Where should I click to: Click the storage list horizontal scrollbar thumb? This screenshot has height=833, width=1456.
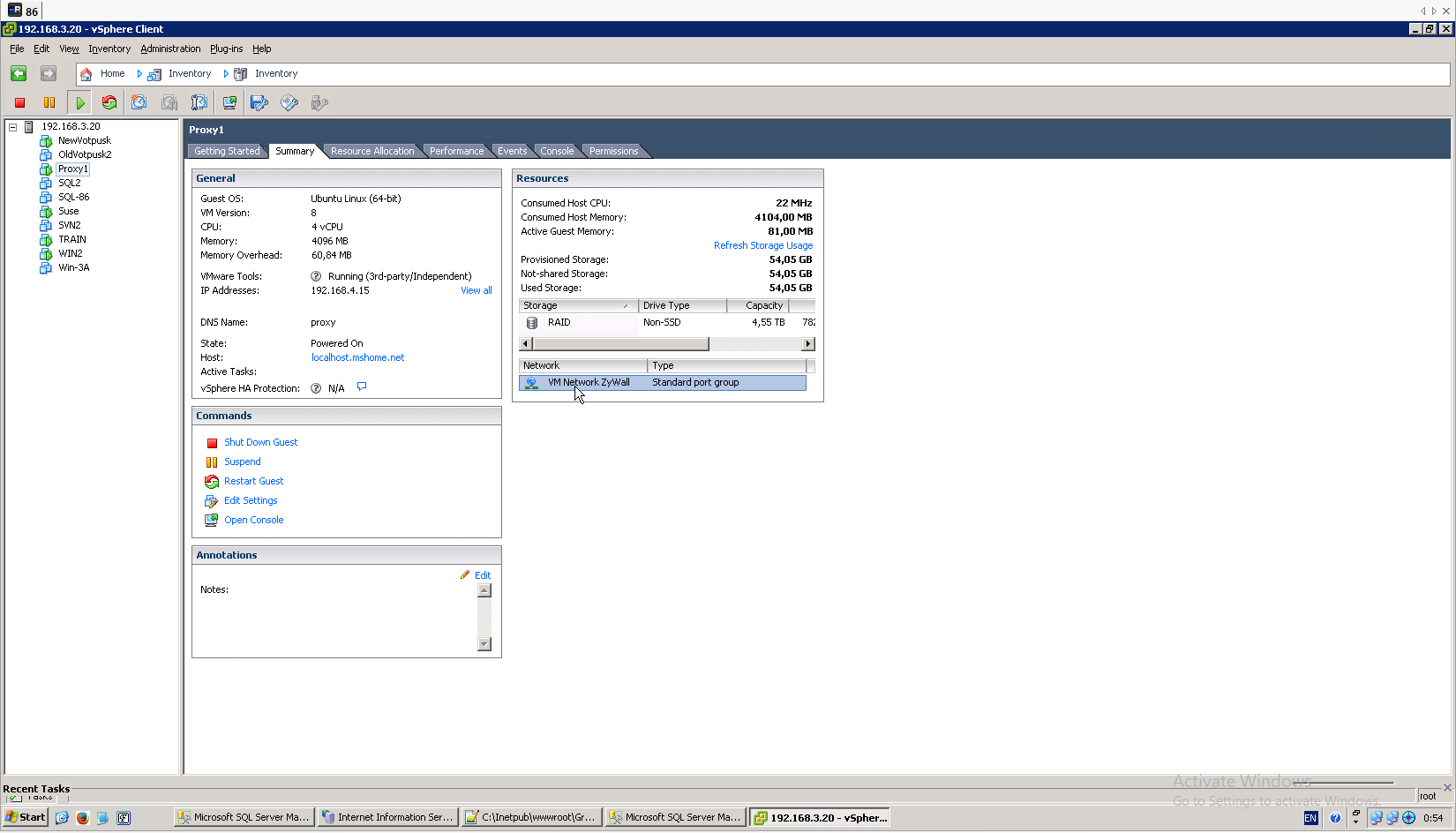click(x=620, y=344)
